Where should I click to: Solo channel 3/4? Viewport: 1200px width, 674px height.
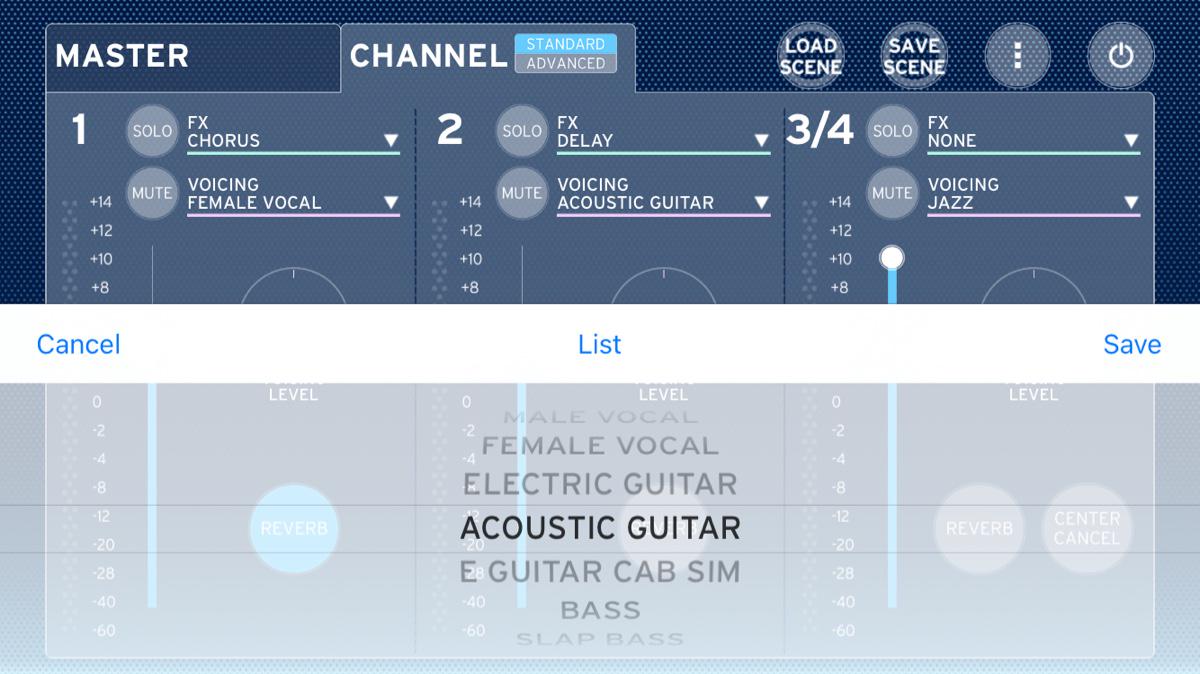pyautogui.click(x=892, y=131)
